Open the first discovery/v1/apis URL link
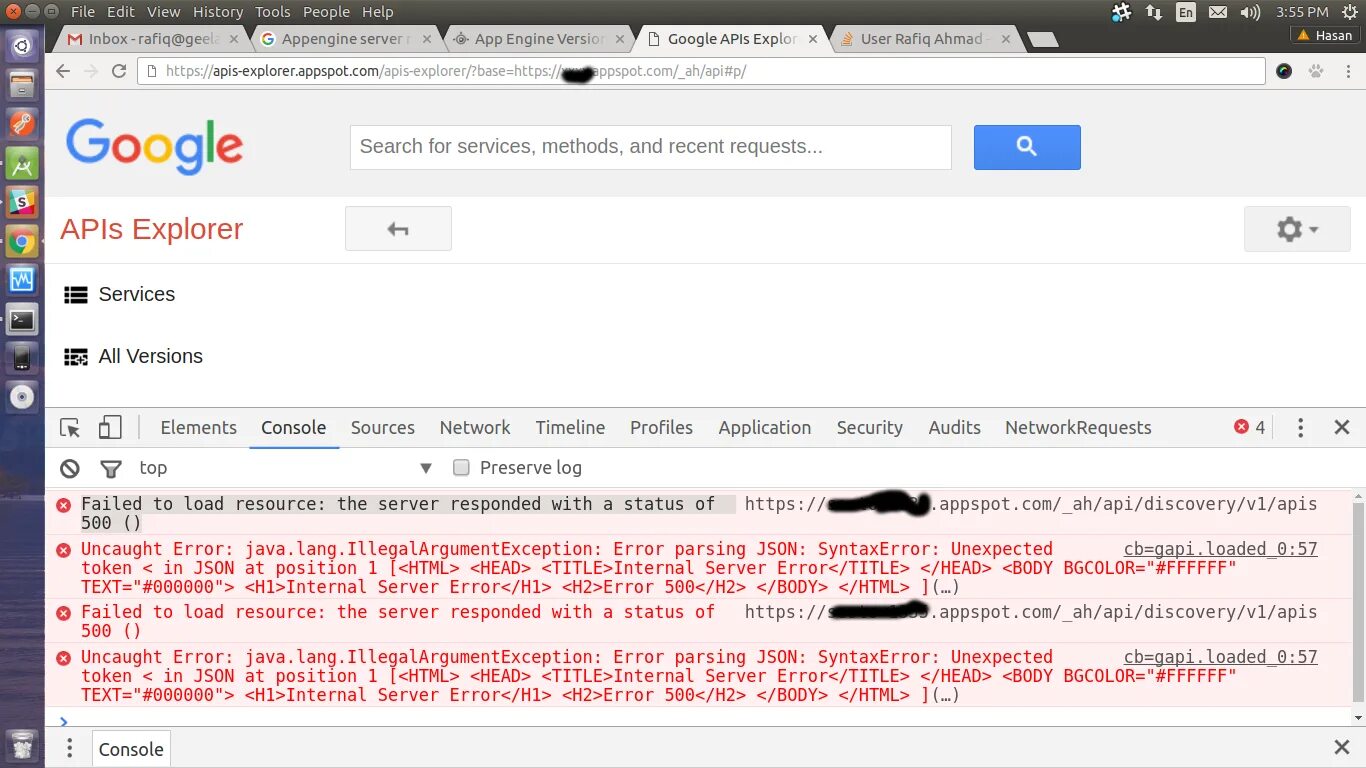The width and height of the screenshot is (1366, 768). coord(1031,504)
